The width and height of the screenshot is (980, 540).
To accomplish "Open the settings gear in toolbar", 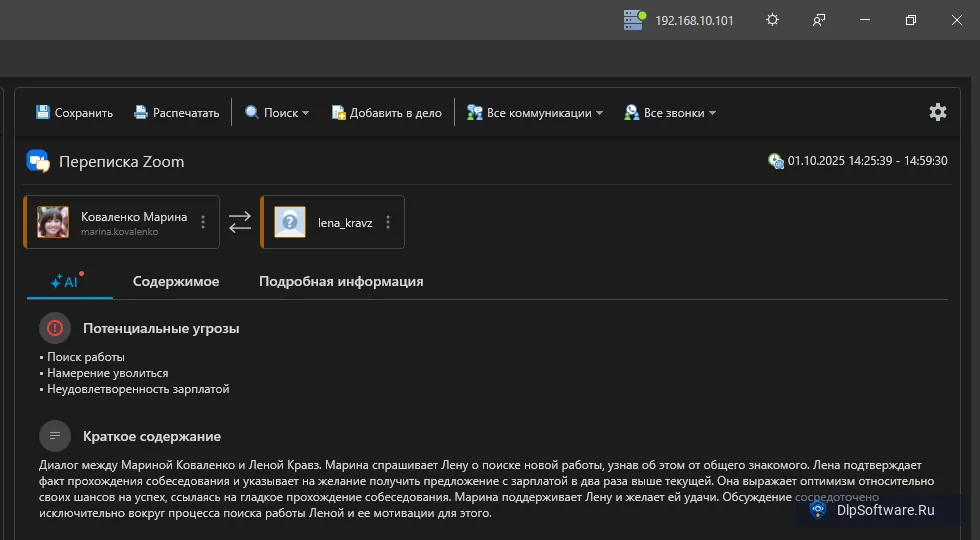I will pyautogui.click(x=938, y=112).
